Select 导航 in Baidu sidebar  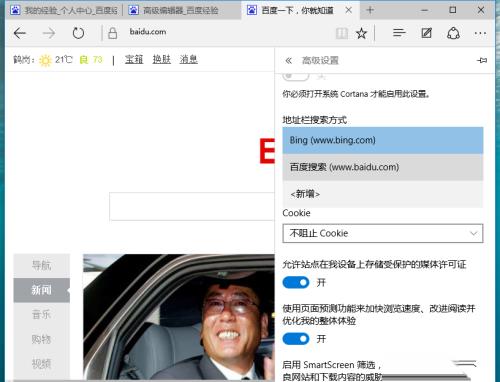pyautogui.click(x=42, y=266)
